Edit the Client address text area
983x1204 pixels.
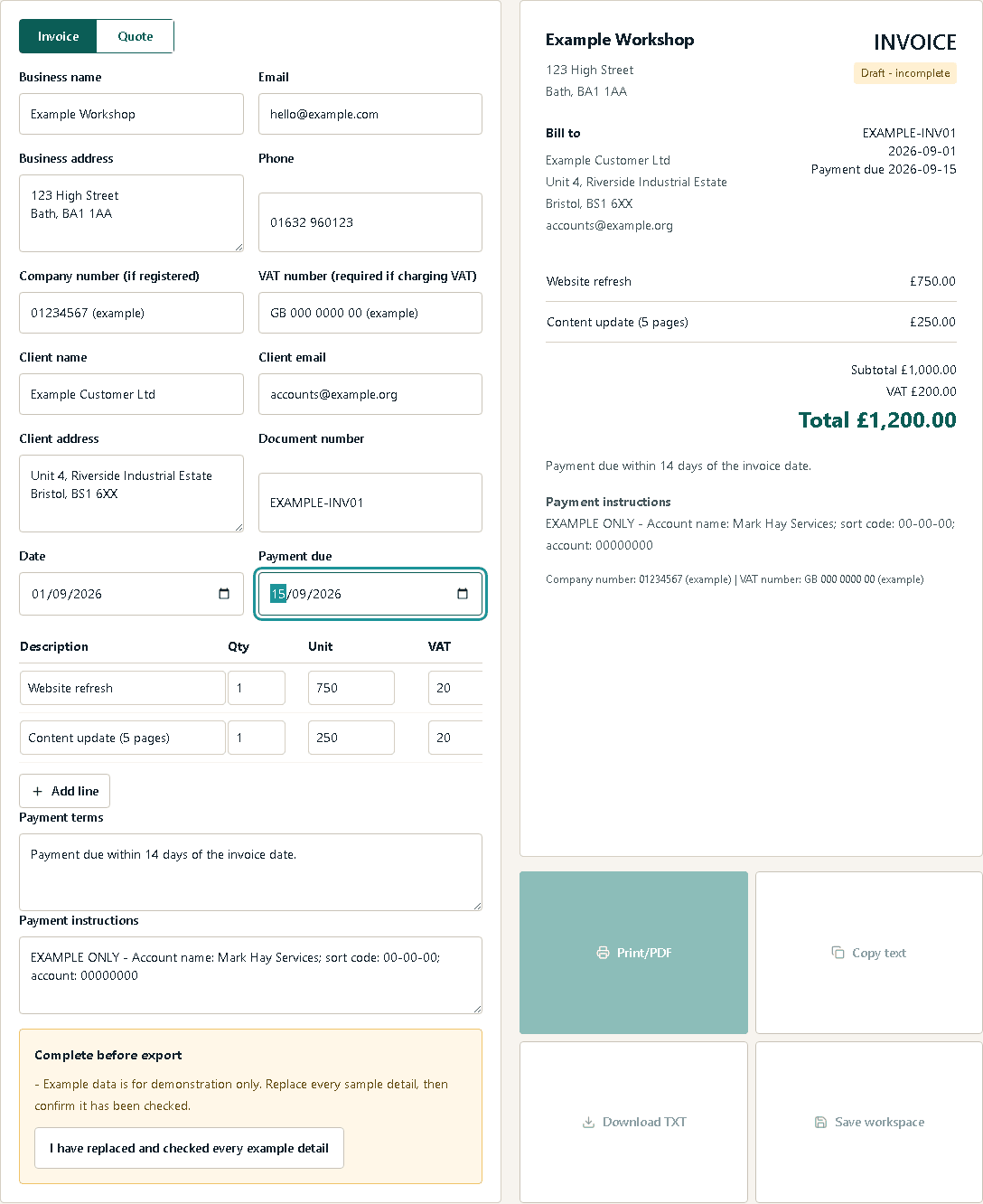131,494
